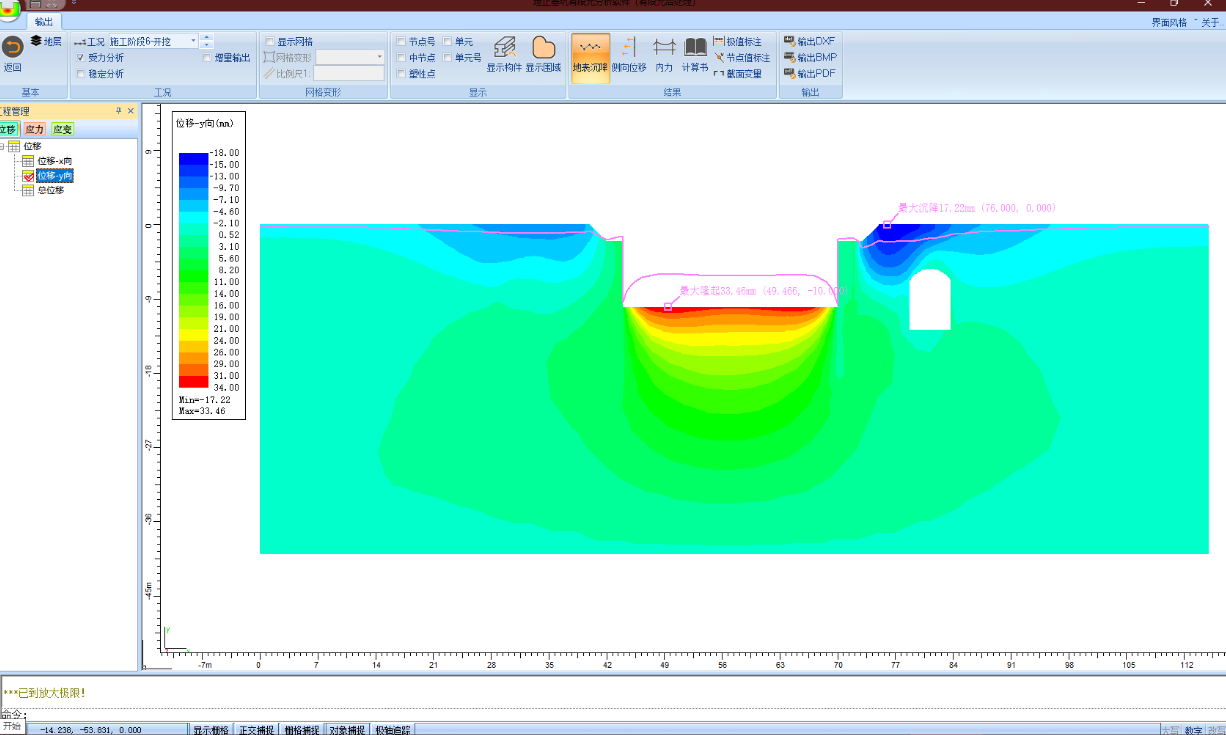1226x735 pixels.
Task: Export the result via 输出PDF
Action: (x=810, y=74)
